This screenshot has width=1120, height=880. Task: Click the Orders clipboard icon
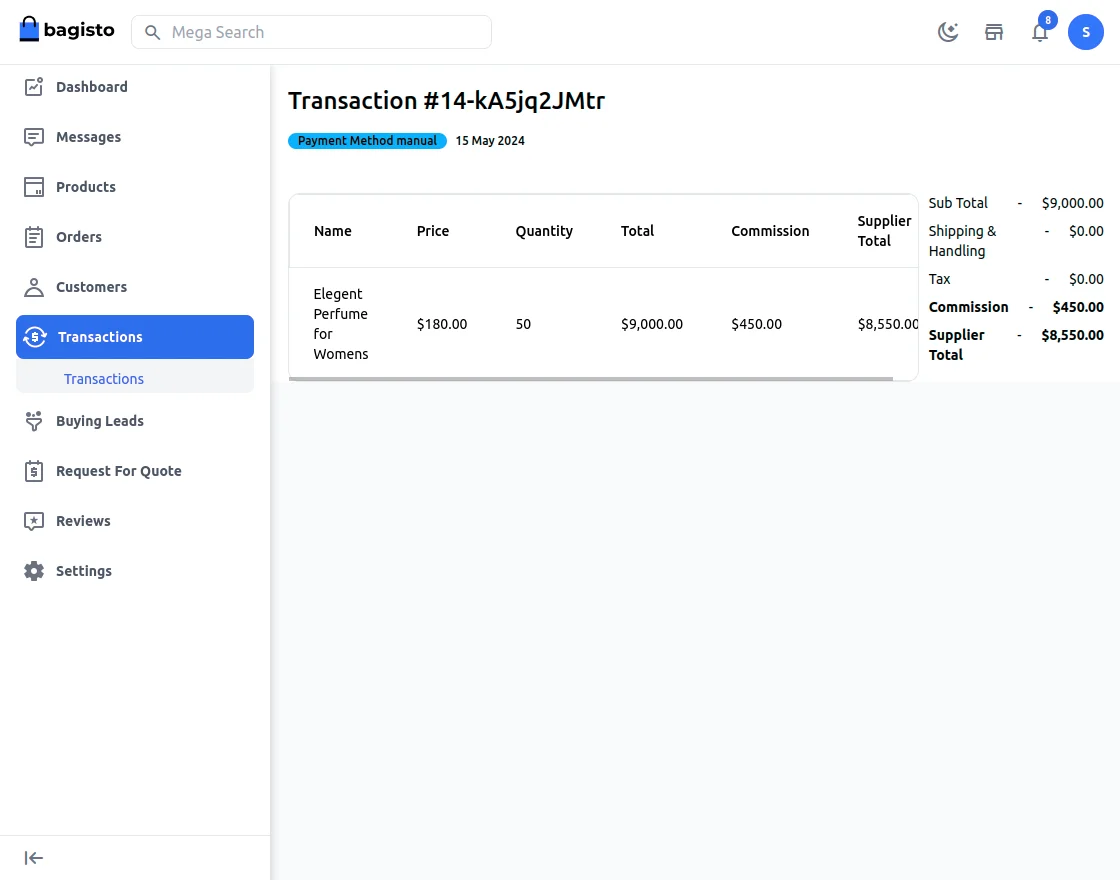point(34,237)
